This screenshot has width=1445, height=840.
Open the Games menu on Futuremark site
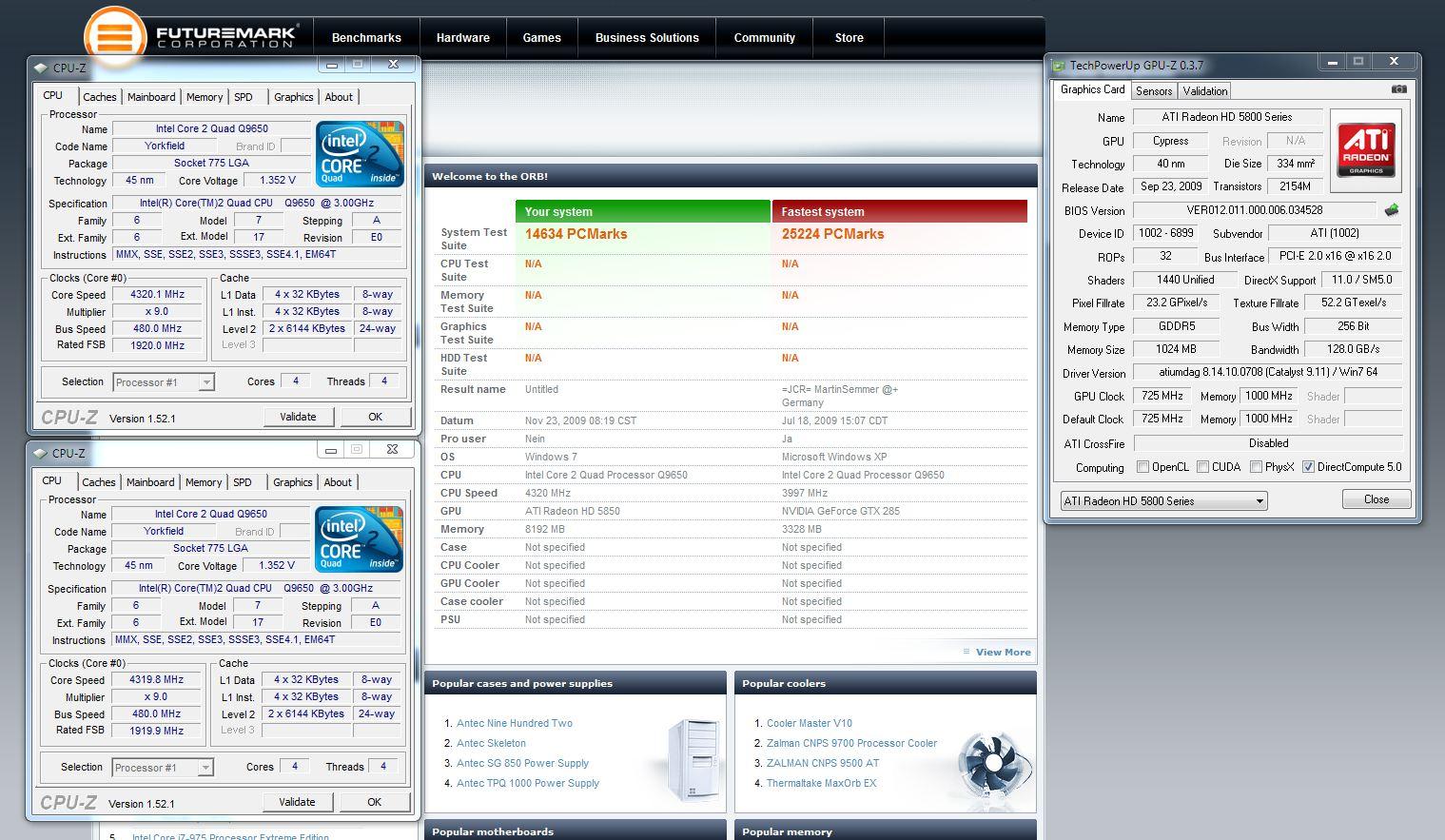click(542, 38)
